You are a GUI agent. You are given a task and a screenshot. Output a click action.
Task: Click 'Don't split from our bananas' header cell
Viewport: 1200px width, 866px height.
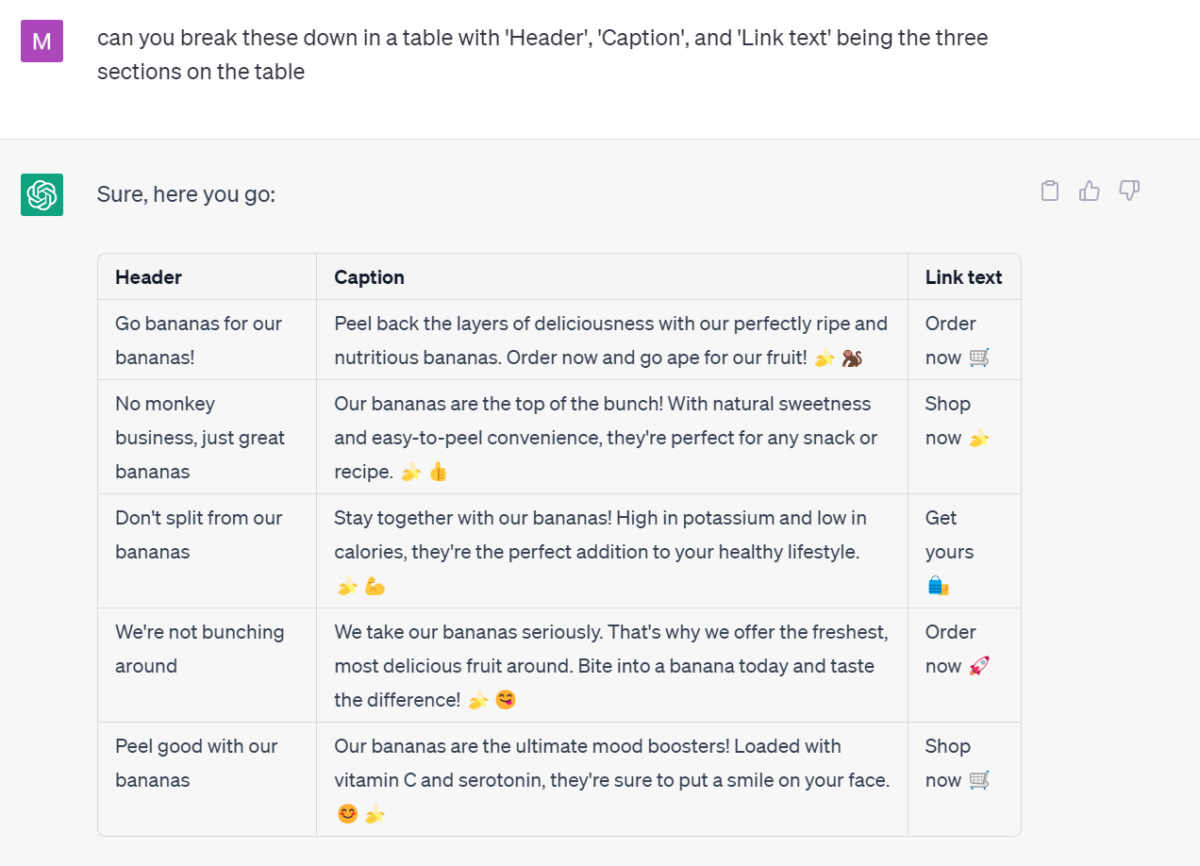198,534
